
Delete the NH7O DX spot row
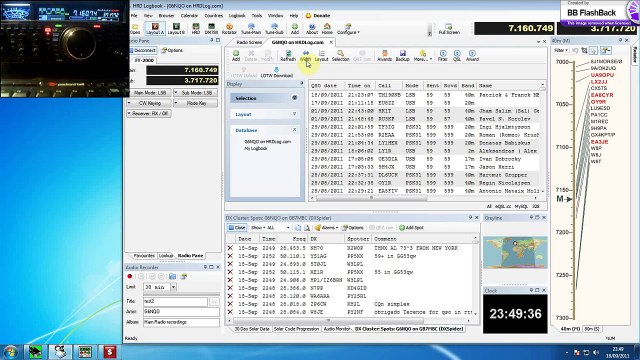click(x=230, y=248)
